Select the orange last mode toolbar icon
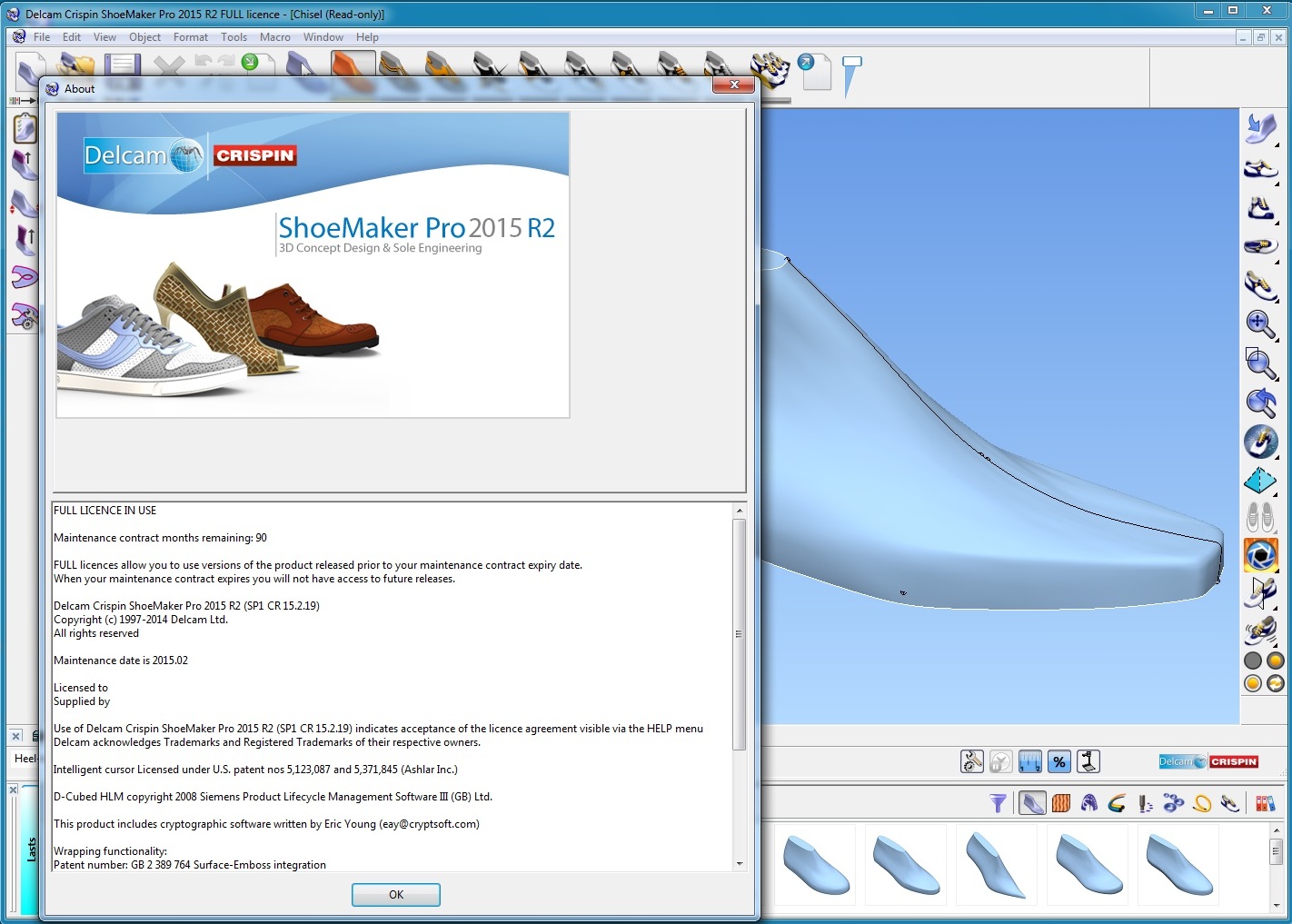The image size is (1292, 924). 353,67
